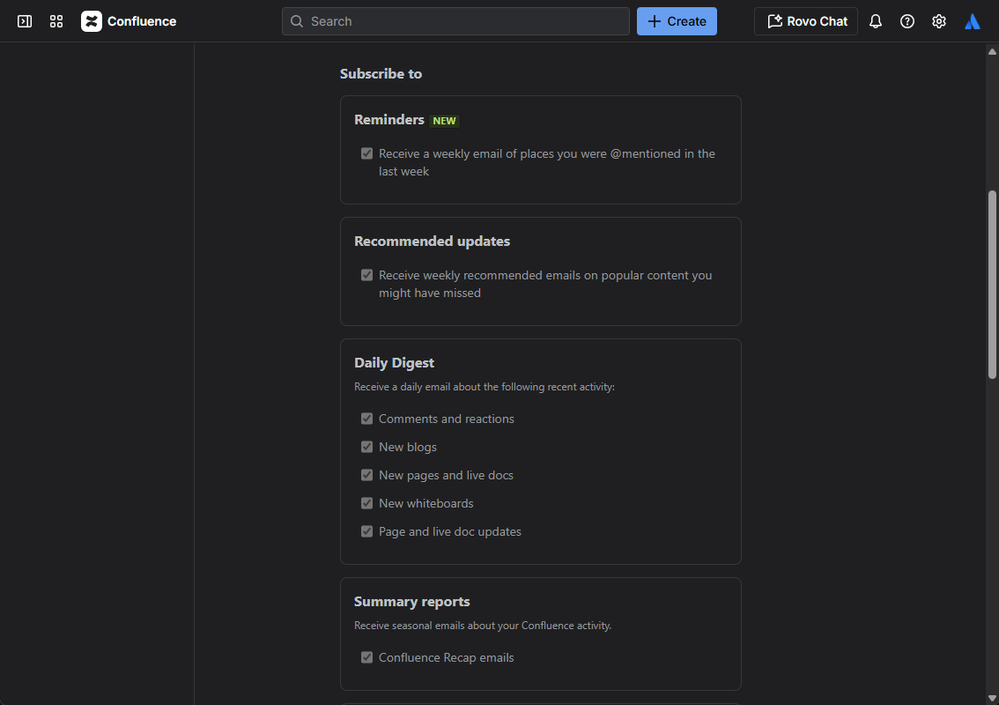Click the scrollbar up arrow
Screen dimensions: 999x705
coord(992,52)
